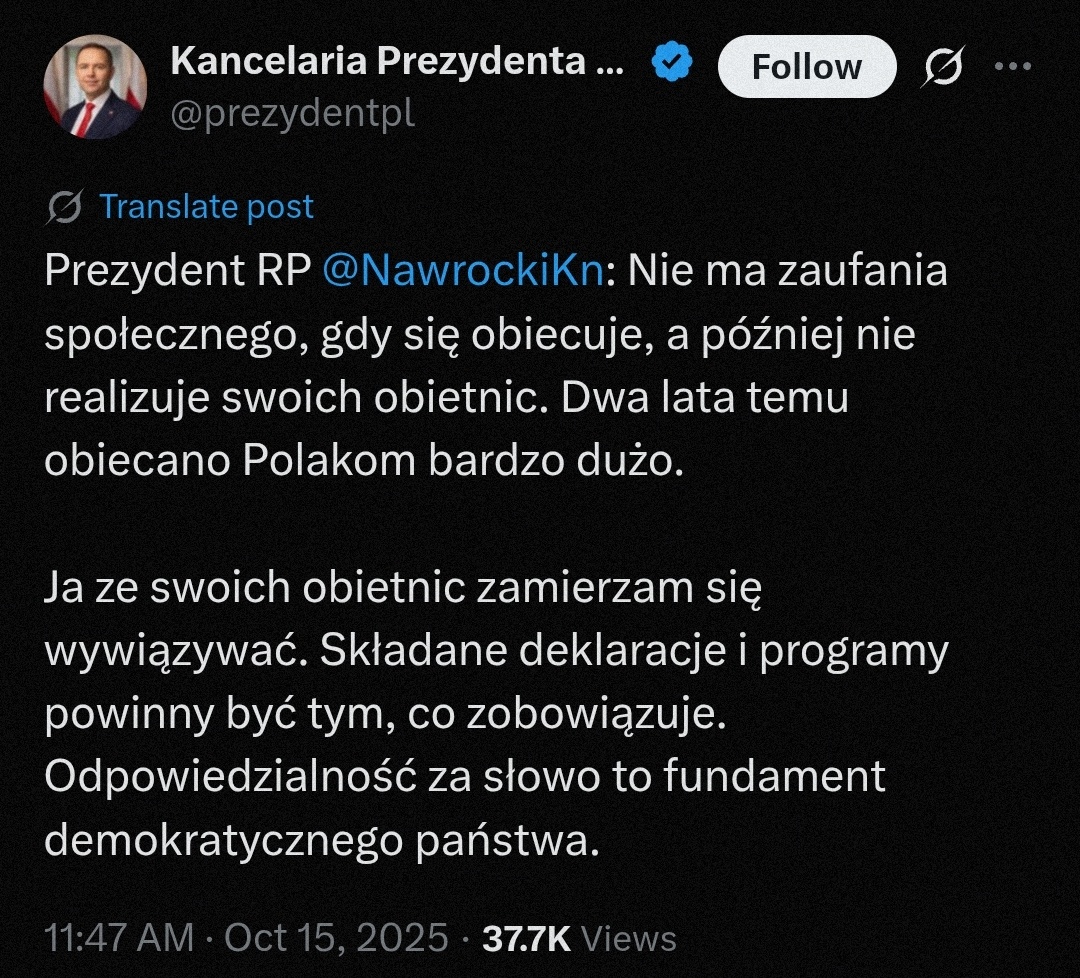Click the @prezydentpl handle

click(x=293, y=115)
